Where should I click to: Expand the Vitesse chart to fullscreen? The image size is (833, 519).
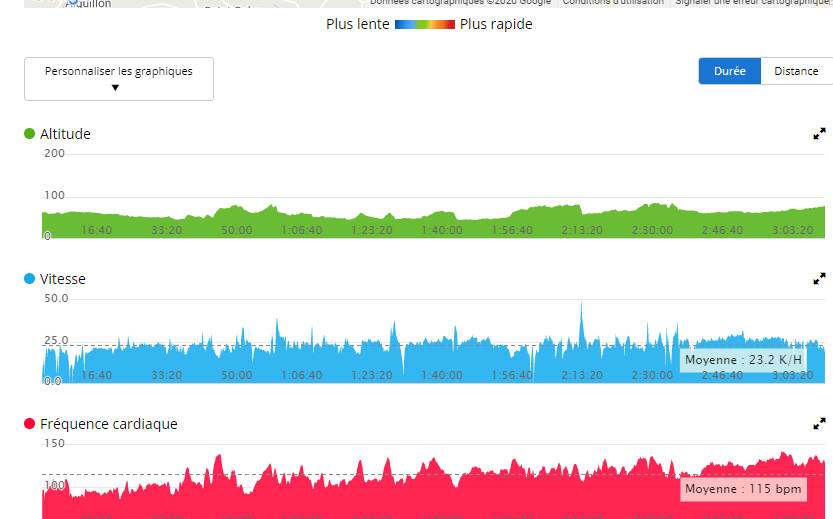[x=819, y=278]
